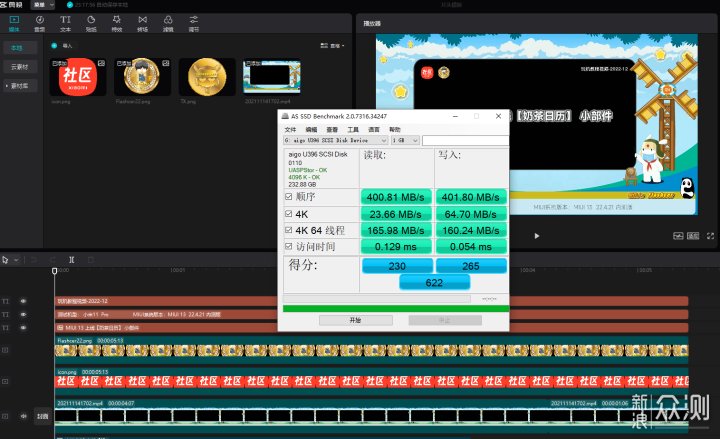
Task: Open View (查看) menu in AS SSD Benchmark
Action: (x=332, y=129)
